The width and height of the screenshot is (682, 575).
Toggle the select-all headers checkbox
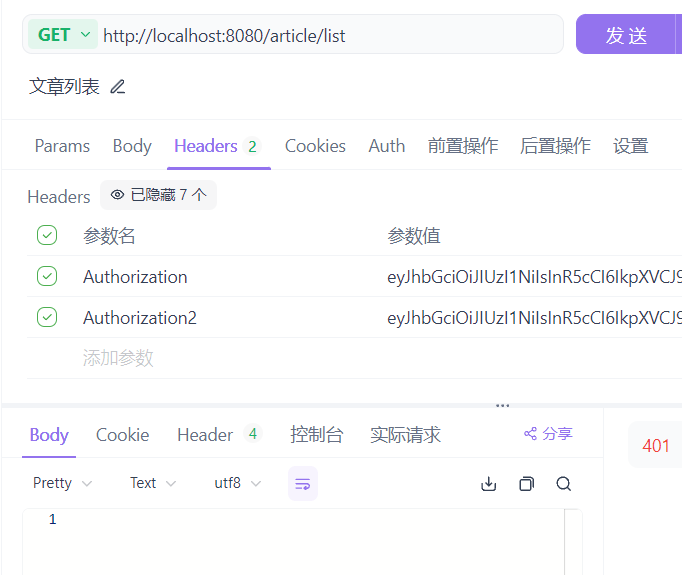(47, 235)
